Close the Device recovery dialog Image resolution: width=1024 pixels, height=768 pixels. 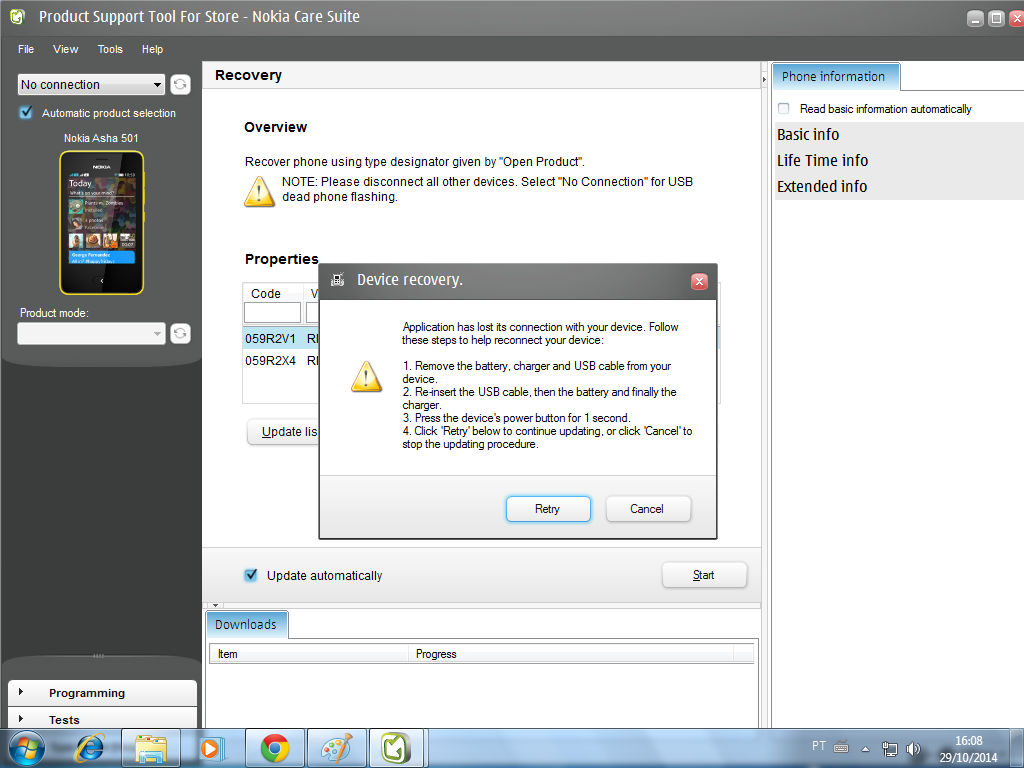[x=699, y=281]
